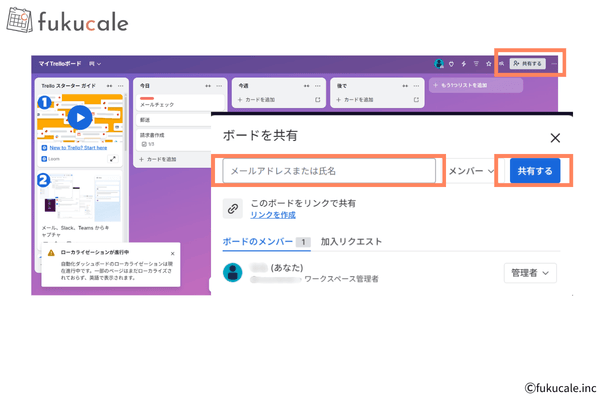
Task: Switch to the 加入リクエスト tab
Action: [351, 241]
